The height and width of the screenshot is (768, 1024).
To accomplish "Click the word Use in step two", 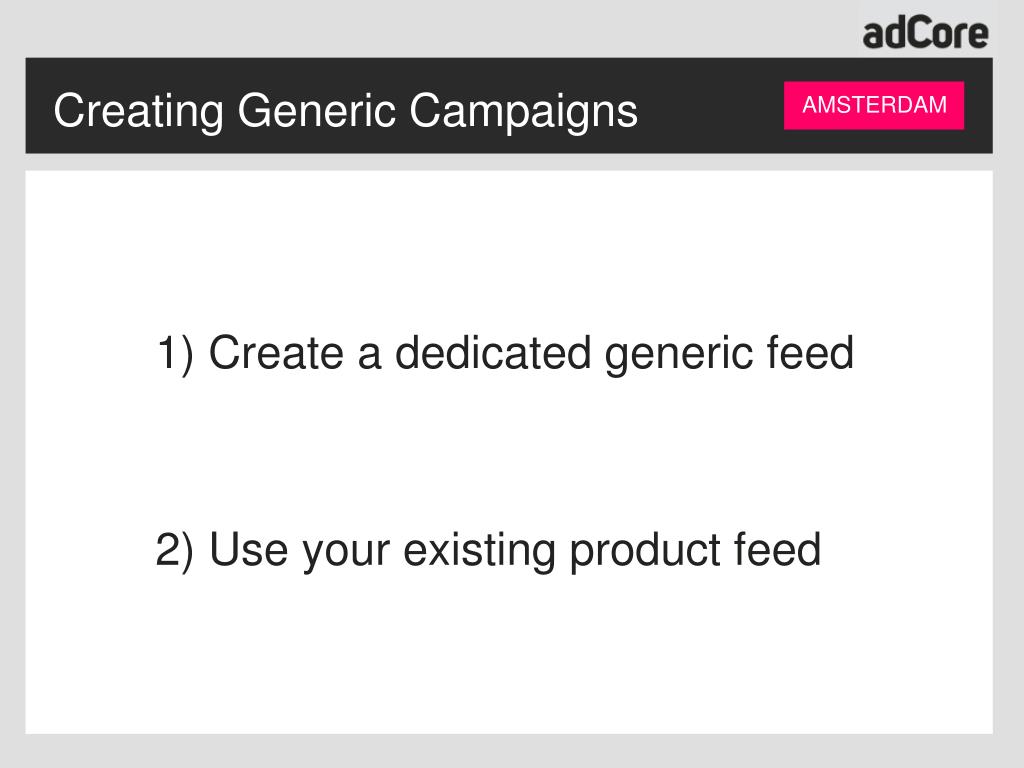I will (x=248, y=549).
